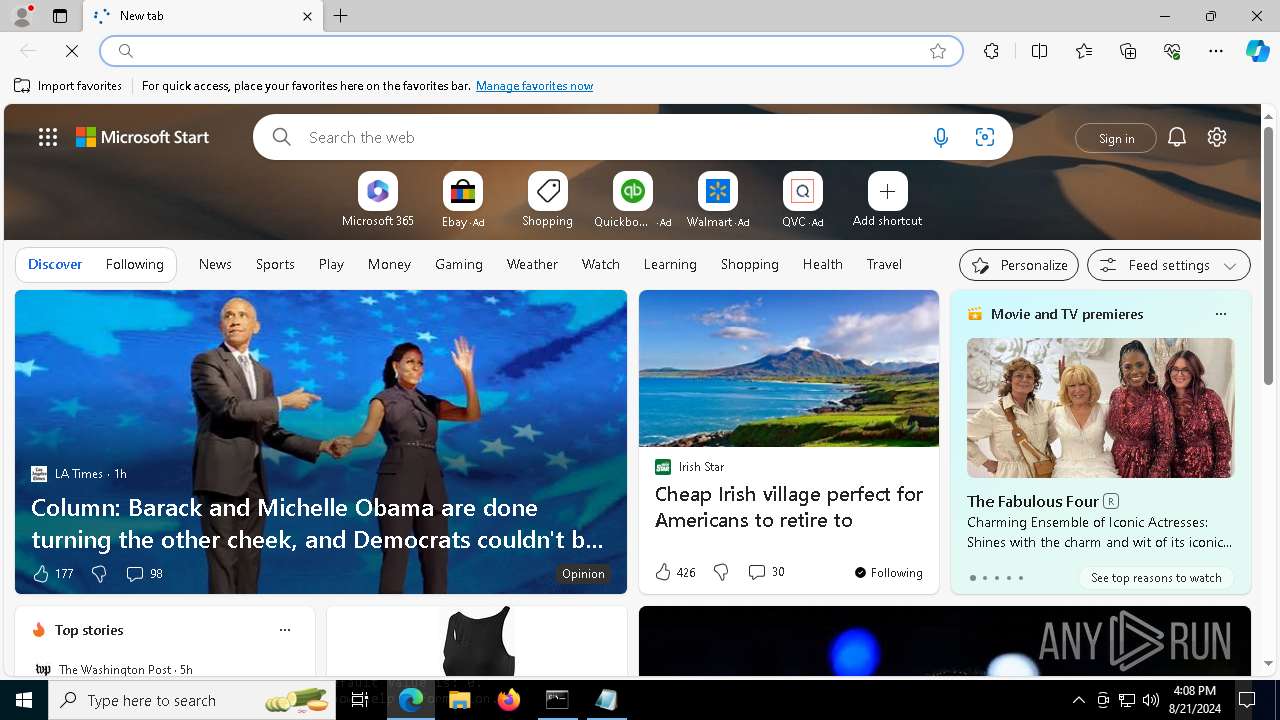This screenshot has width=1280, height=720.
Task: Open the Extensions icon
Action: pos(991,51)
